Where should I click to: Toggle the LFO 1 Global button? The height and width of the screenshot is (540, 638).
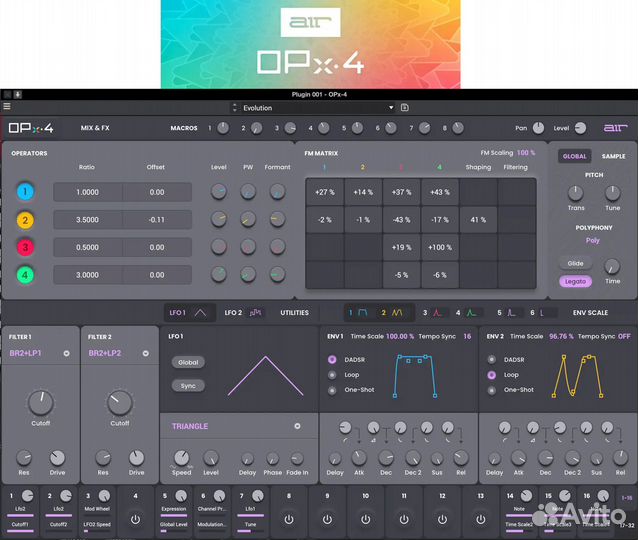(188, 362)
